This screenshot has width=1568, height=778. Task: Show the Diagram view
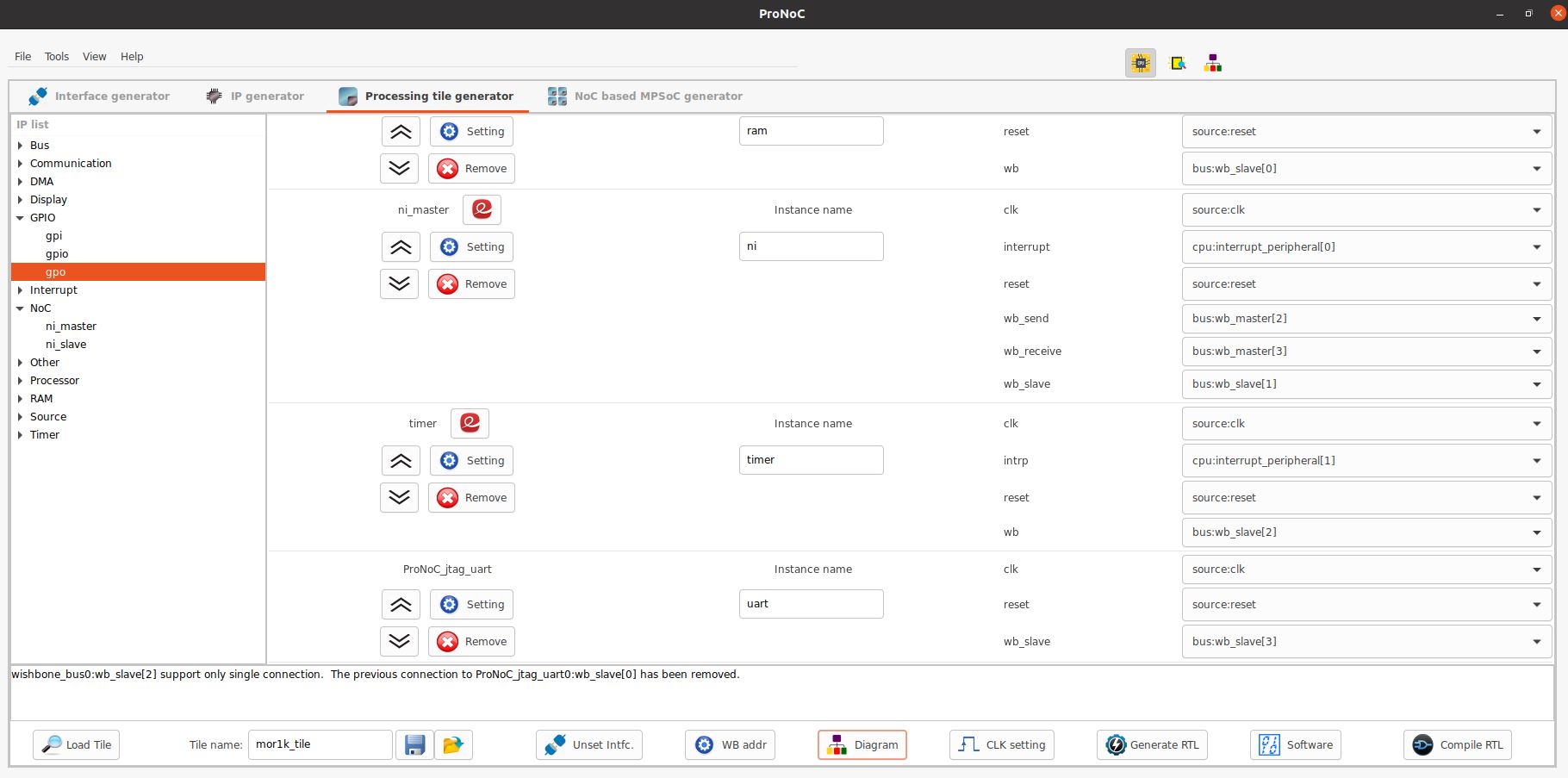pyautogui.click(x=862, y=744)
